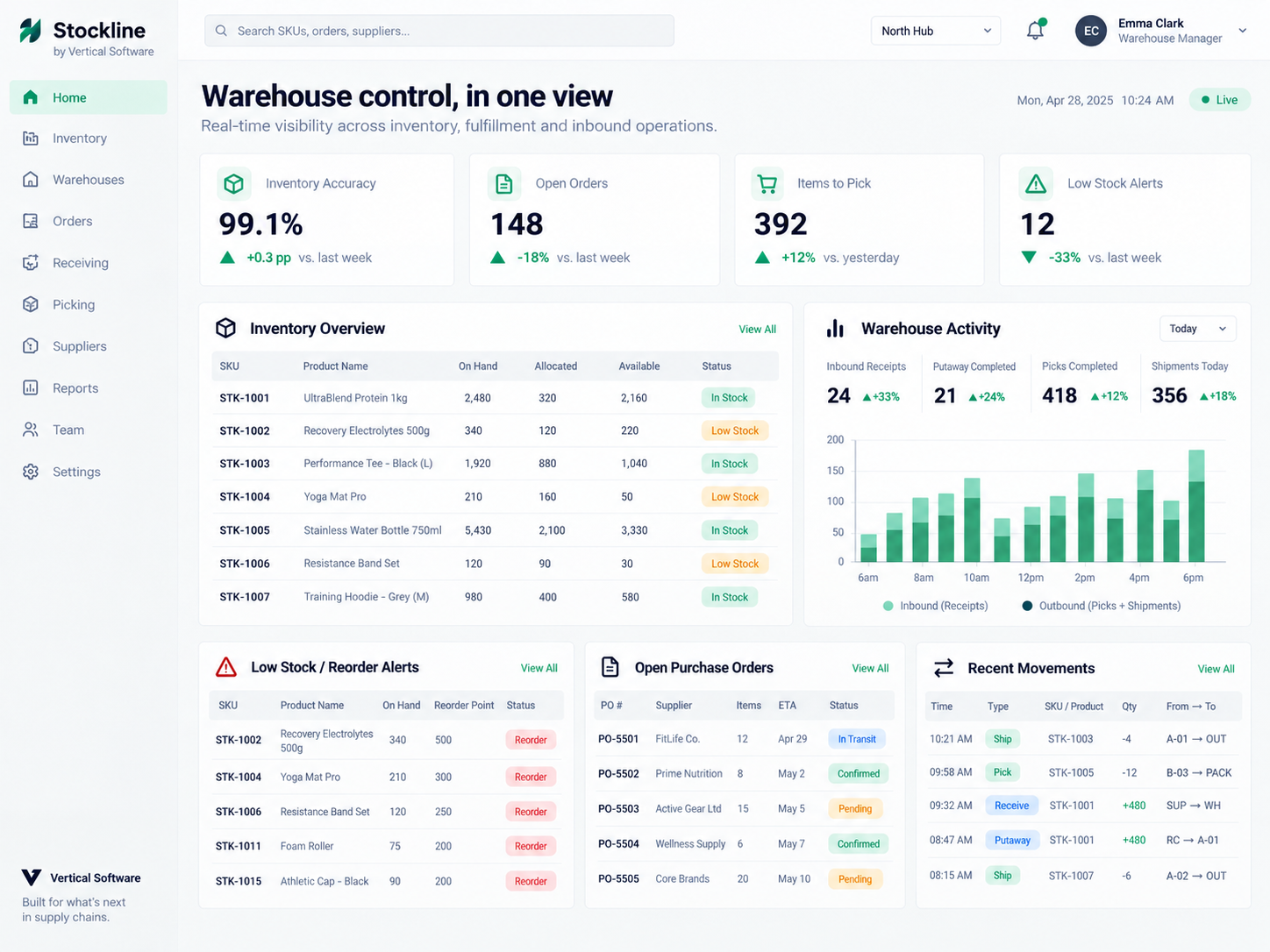The width and height of the screenshot is (1270, 952).
Task: Click the tallest 6pm bar in activity chart
Action: (1196, 506)
